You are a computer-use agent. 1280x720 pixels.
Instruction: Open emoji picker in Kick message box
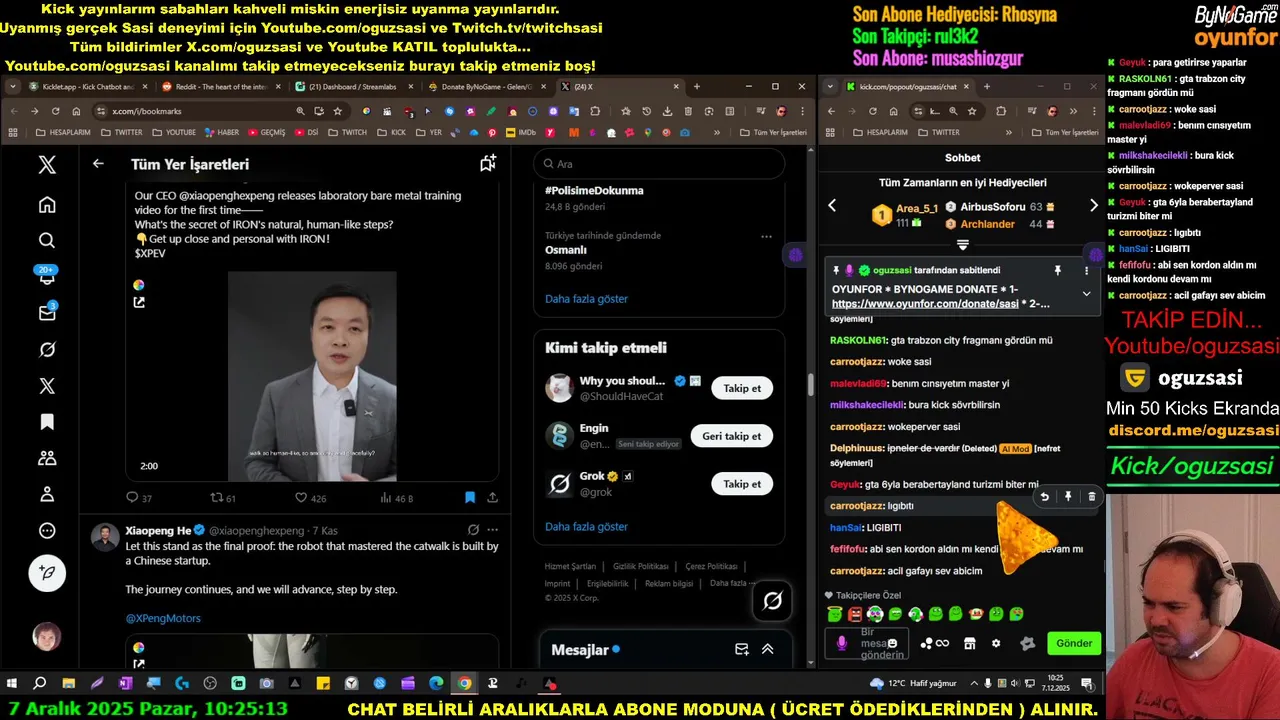tap(892, 643)
